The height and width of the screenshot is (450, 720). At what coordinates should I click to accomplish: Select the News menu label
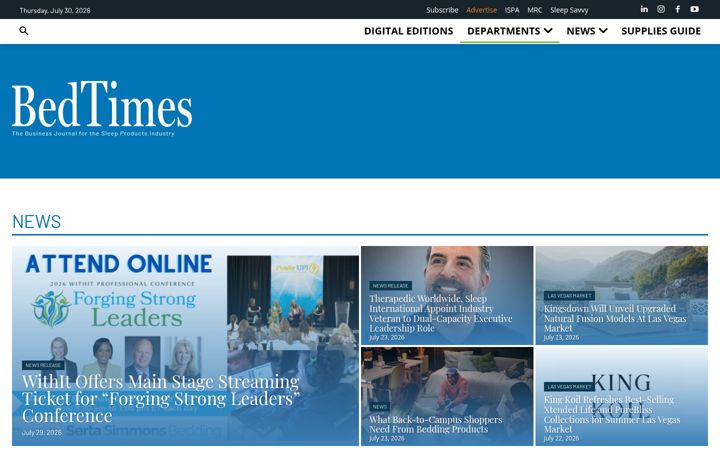tap(581, 31)
